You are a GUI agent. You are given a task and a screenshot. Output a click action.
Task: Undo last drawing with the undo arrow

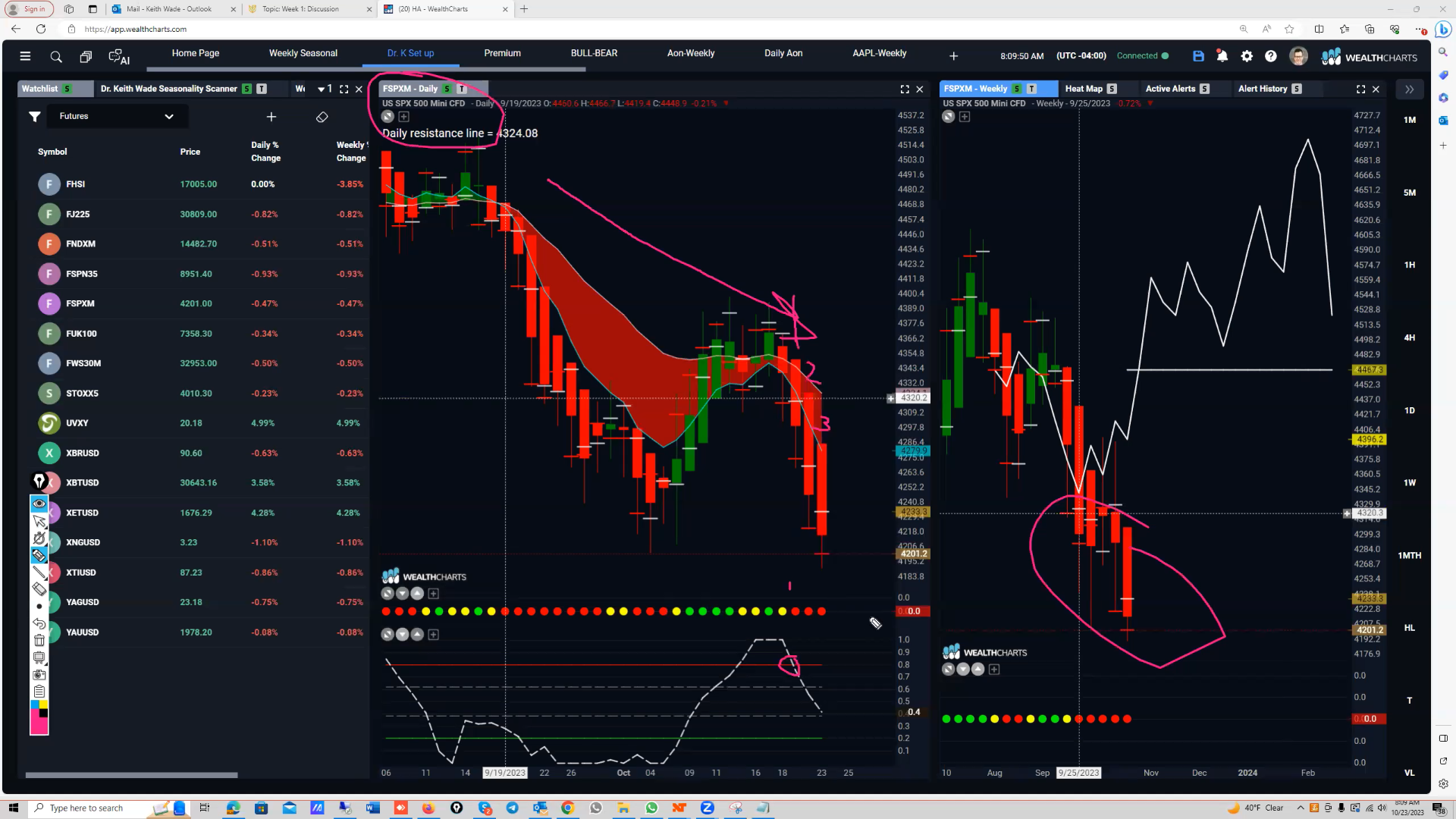[x=39, y=623]
